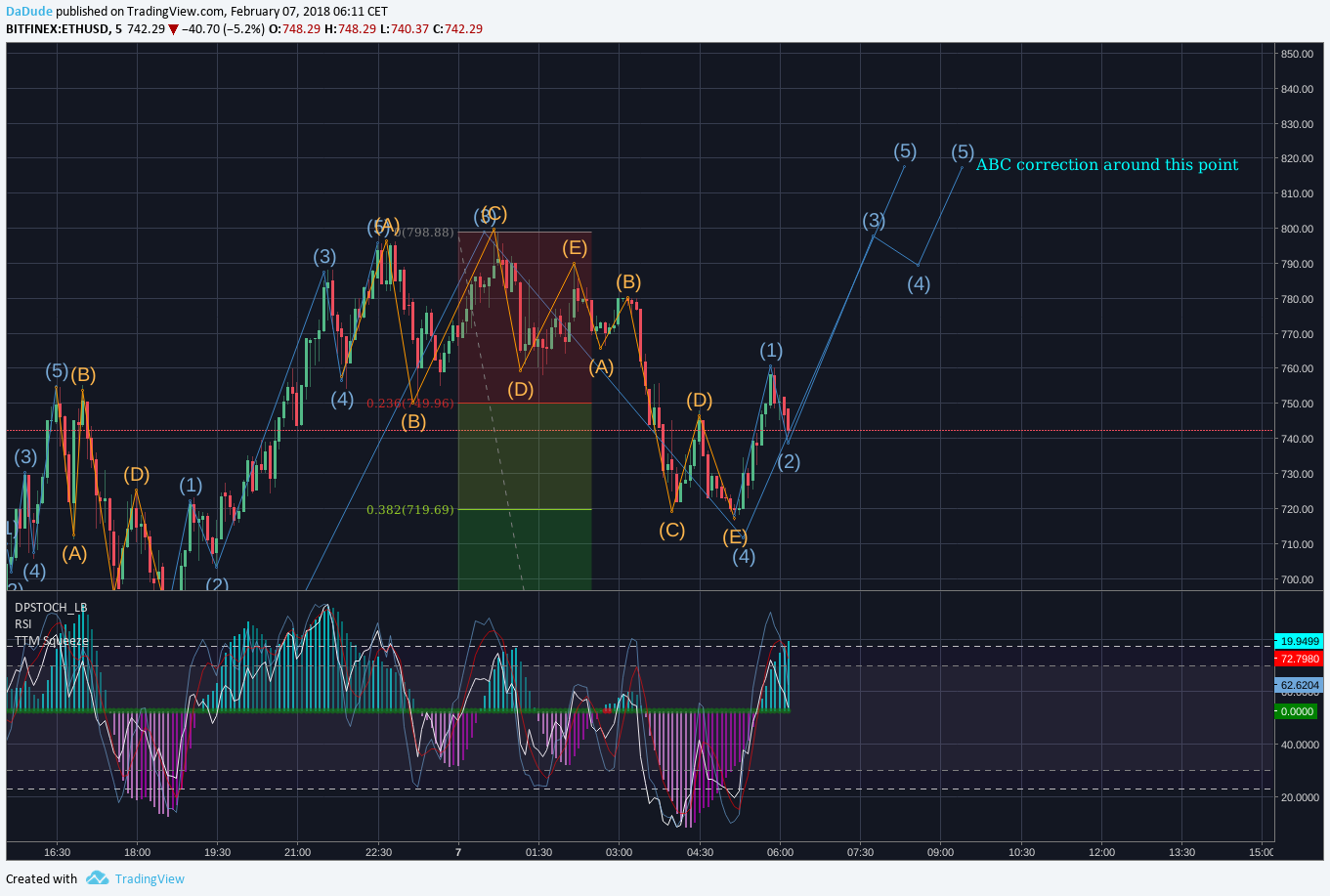Click the orange (C) label at the 720 low
The height and width of the screenshot is (896, 1330).
(671, 531)
